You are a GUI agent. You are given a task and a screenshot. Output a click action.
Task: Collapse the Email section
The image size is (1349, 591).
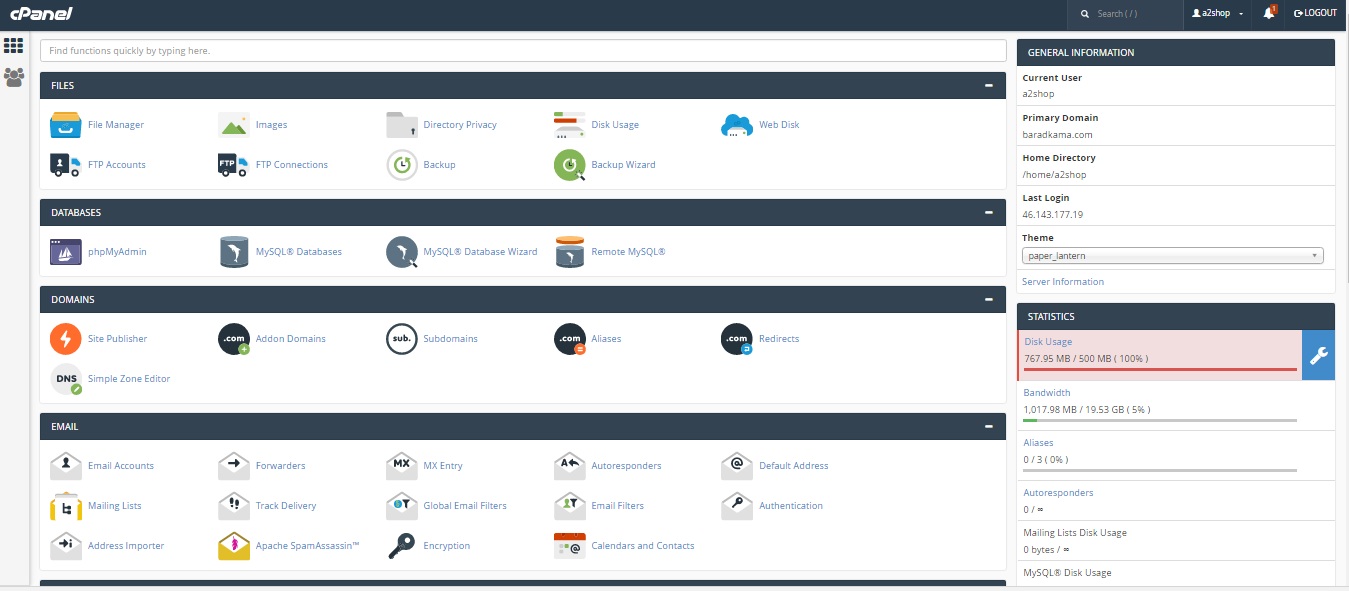point(989,427)
